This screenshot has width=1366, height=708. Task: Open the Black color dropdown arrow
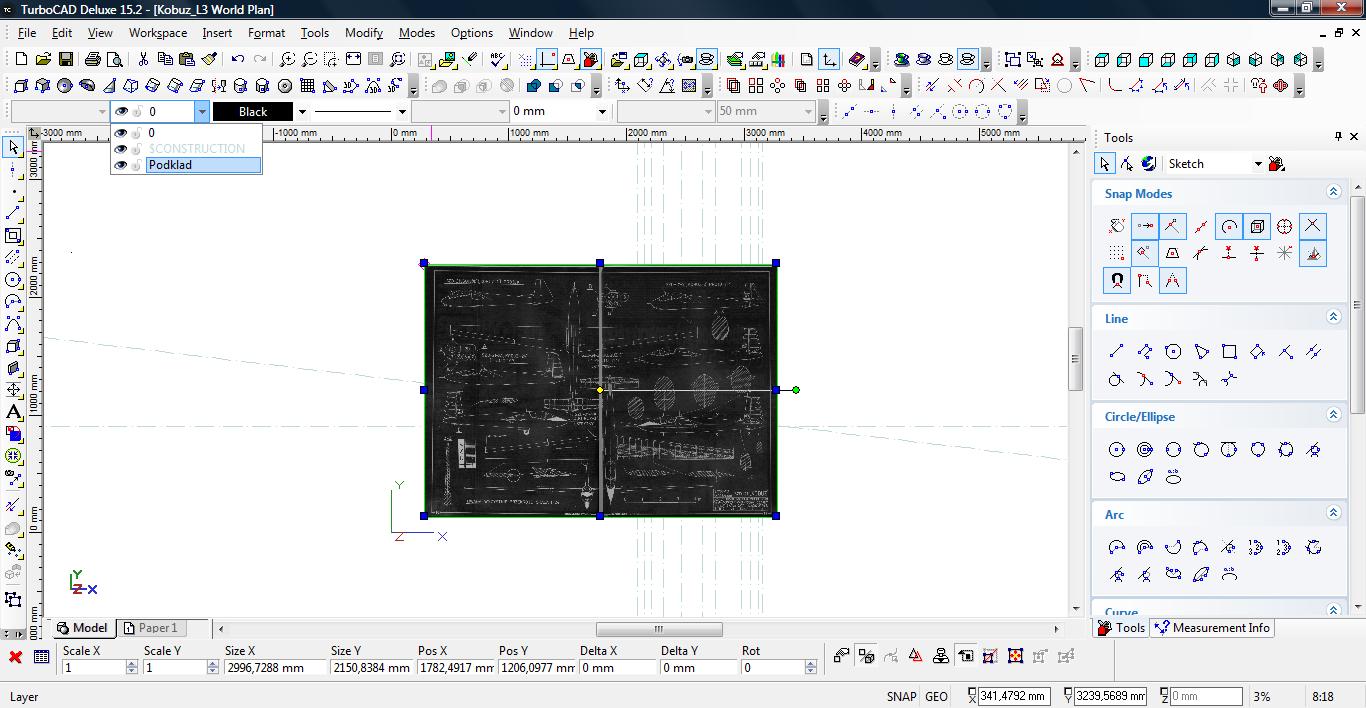(x=301, y=112)
